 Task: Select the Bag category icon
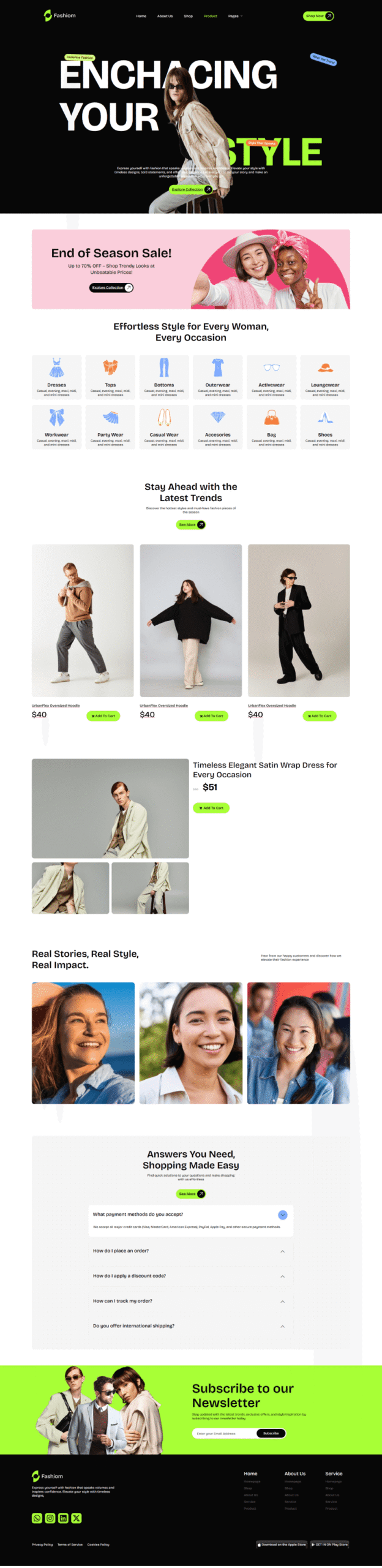(x=271, y=417)
